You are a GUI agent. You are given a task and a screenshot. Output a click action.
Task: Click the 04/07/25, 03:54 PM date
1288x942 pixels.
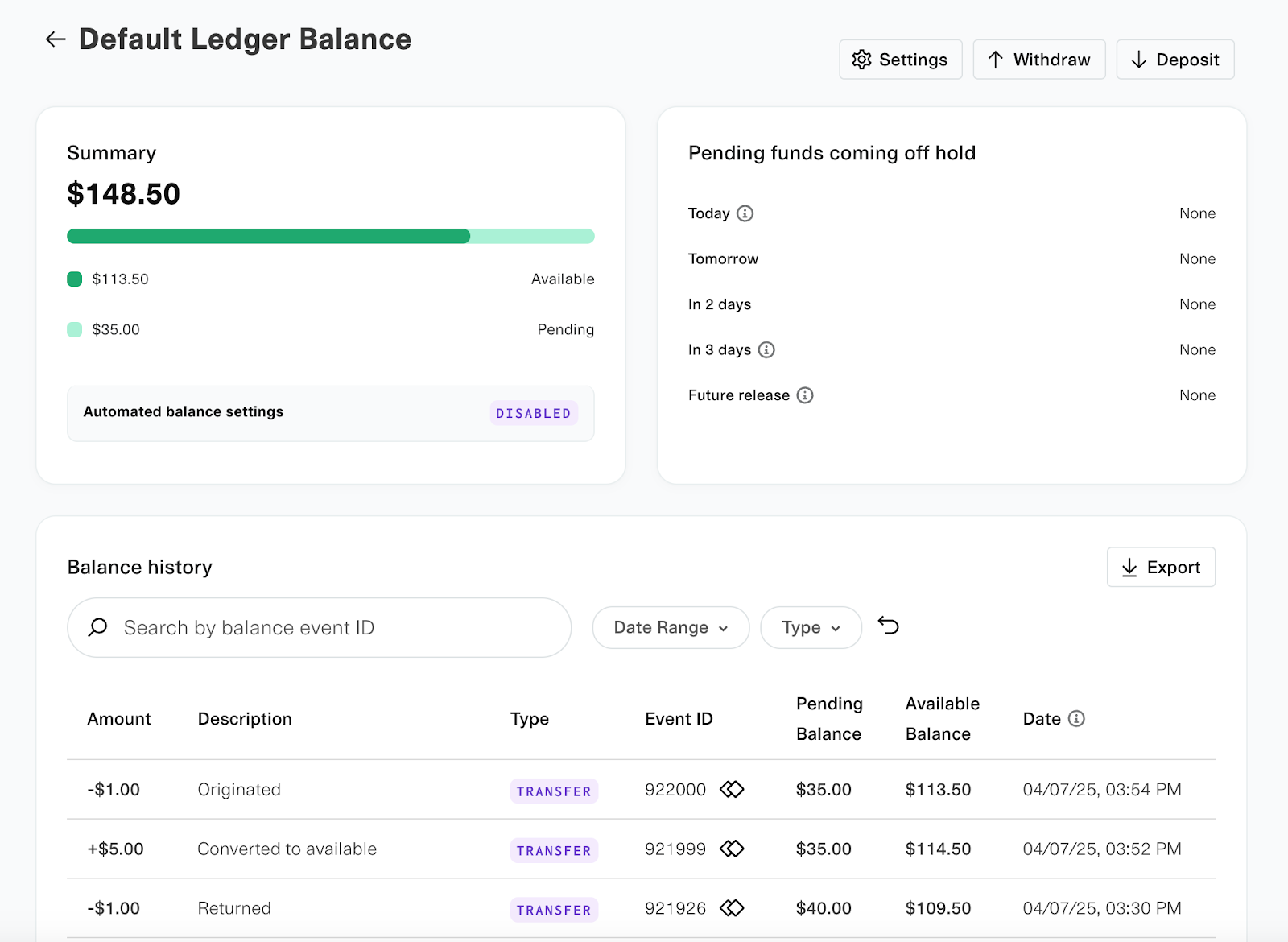[x=1102, y=789]
